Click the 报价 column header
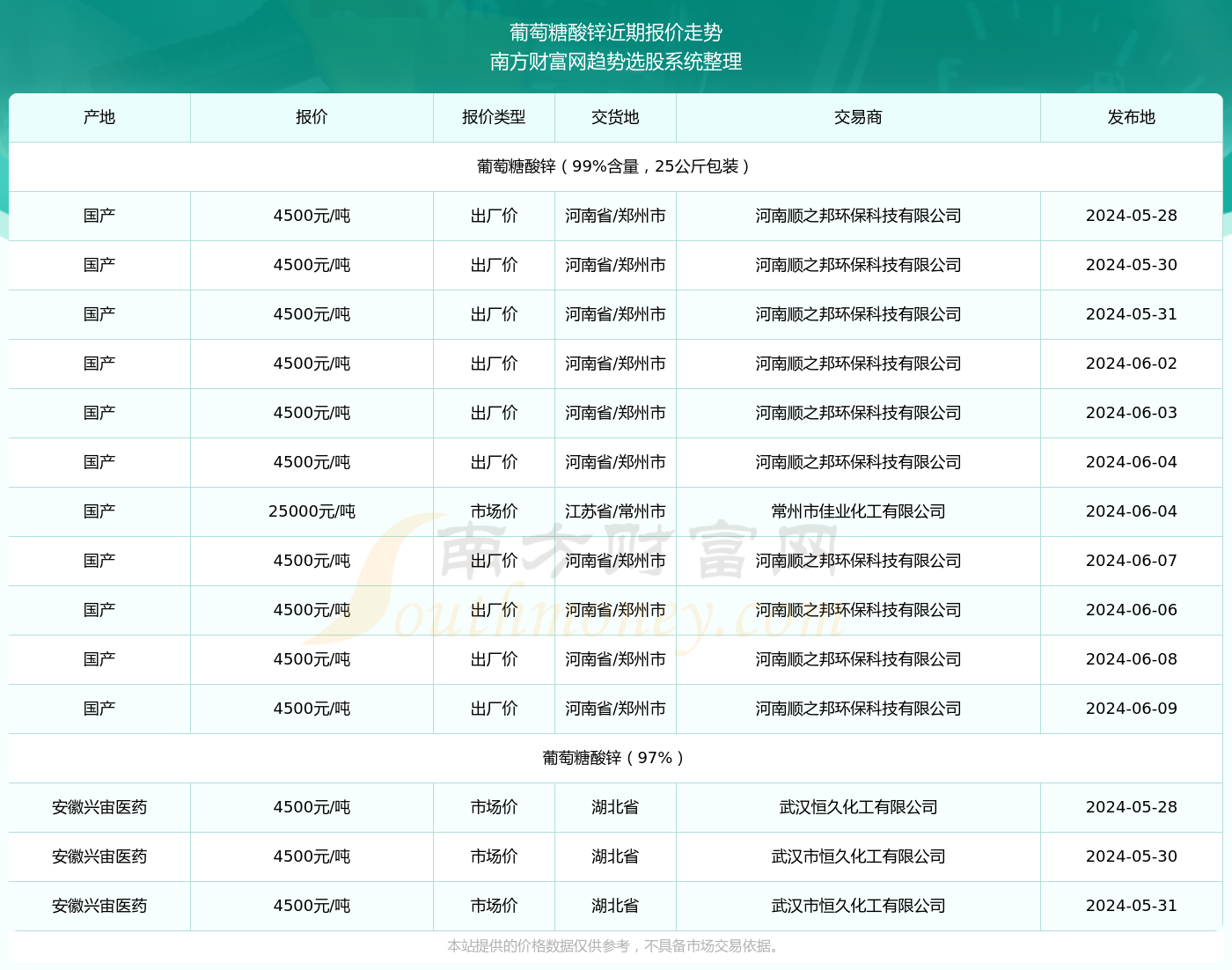 point(312,117)
